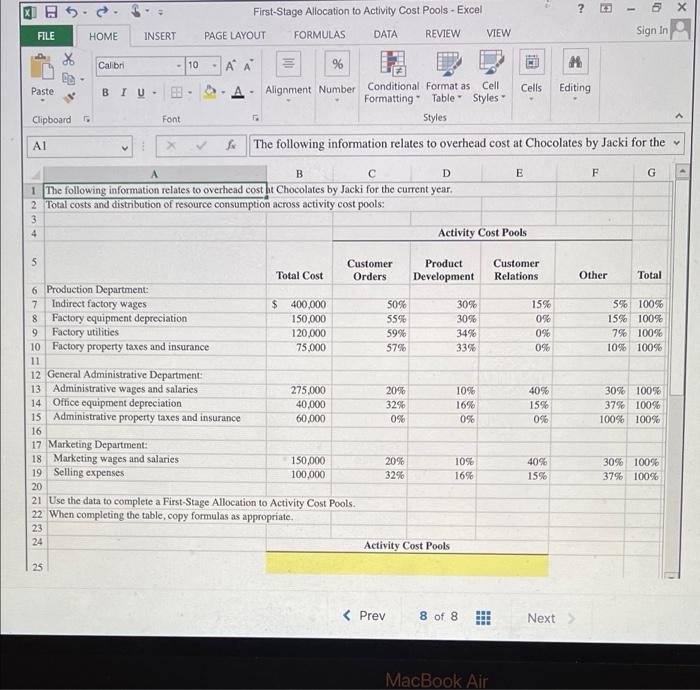Click the Cut scissors icon
Screen dimensions: 700x690
point(68,59)
